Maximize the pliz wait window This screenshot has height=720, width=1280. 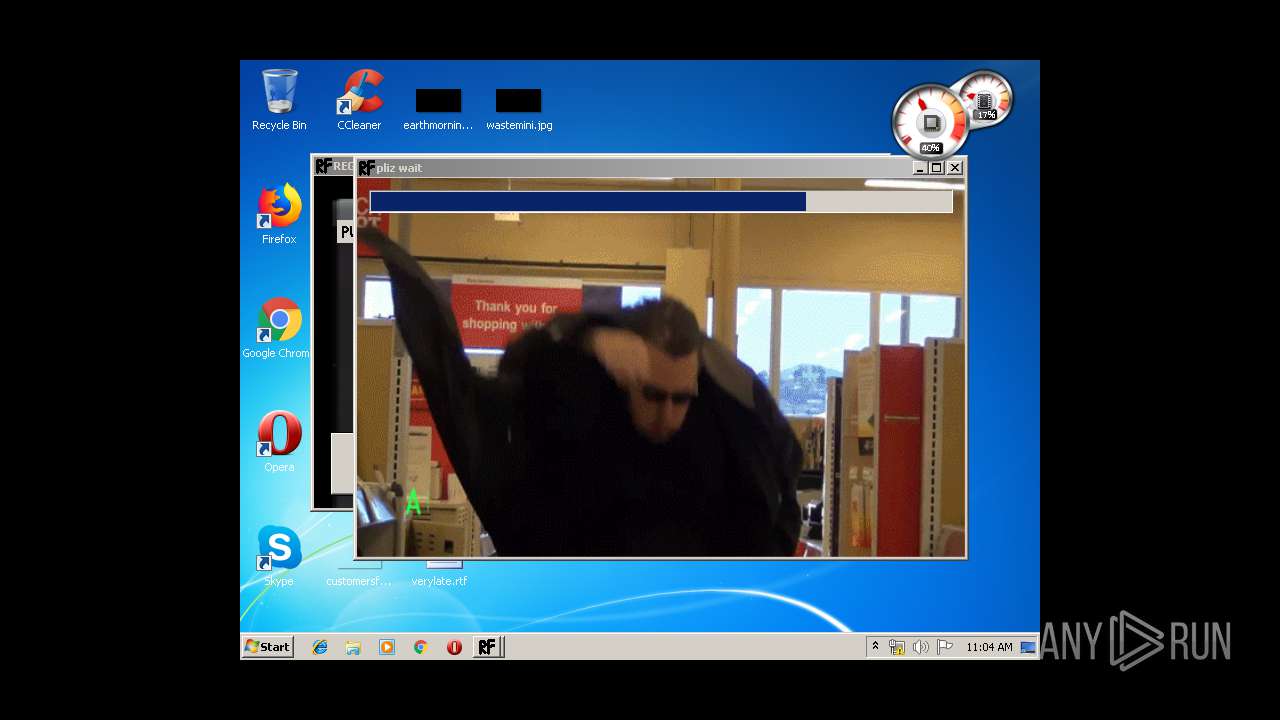click(937, 168)
